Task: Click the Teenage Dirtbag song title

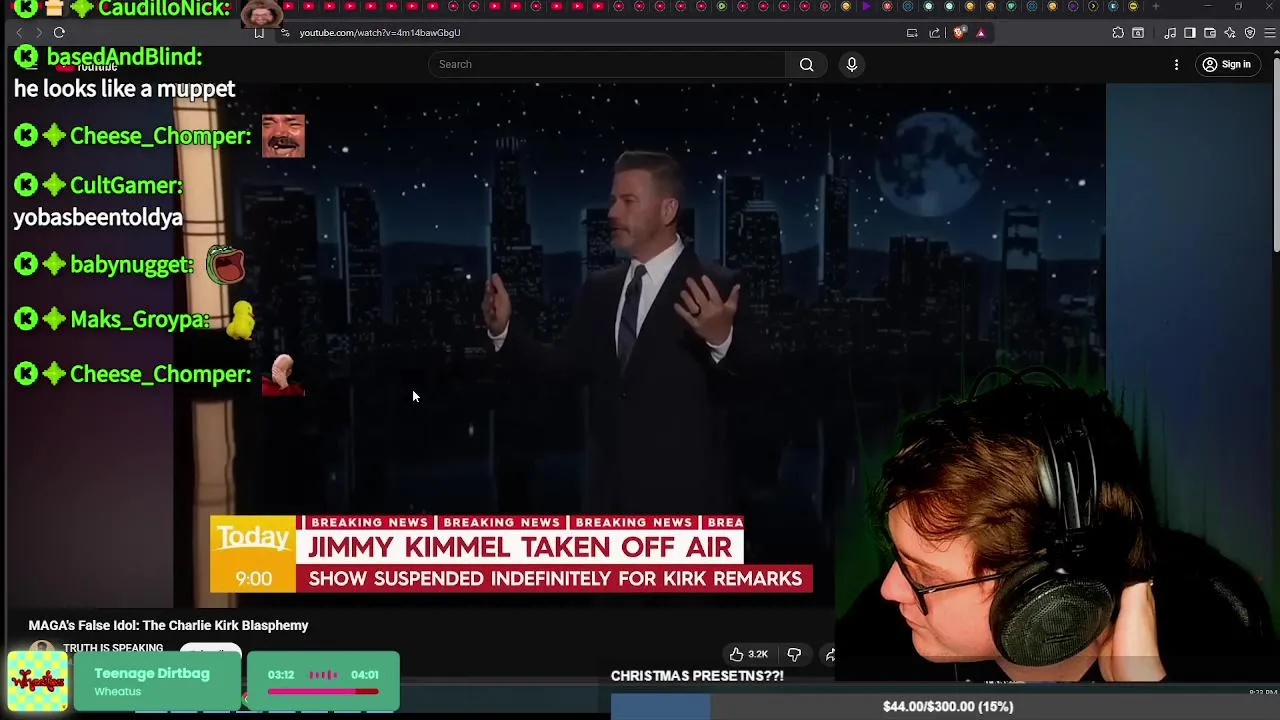Action: pos(152,673)
